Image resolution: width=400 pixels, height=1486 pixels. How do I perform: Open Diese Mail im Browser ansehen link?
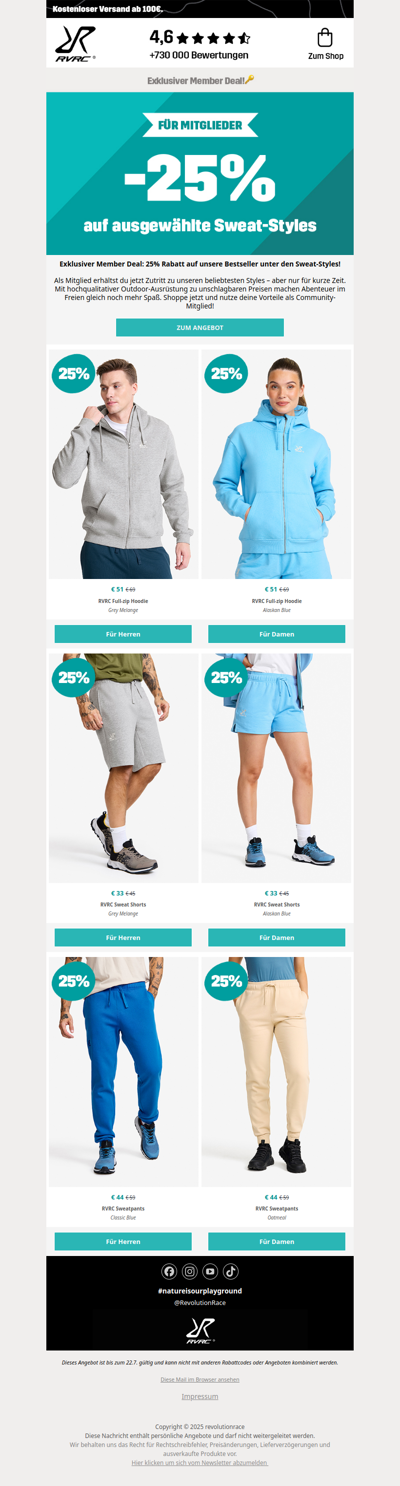pyautogui.click(x=200, y=1379)
